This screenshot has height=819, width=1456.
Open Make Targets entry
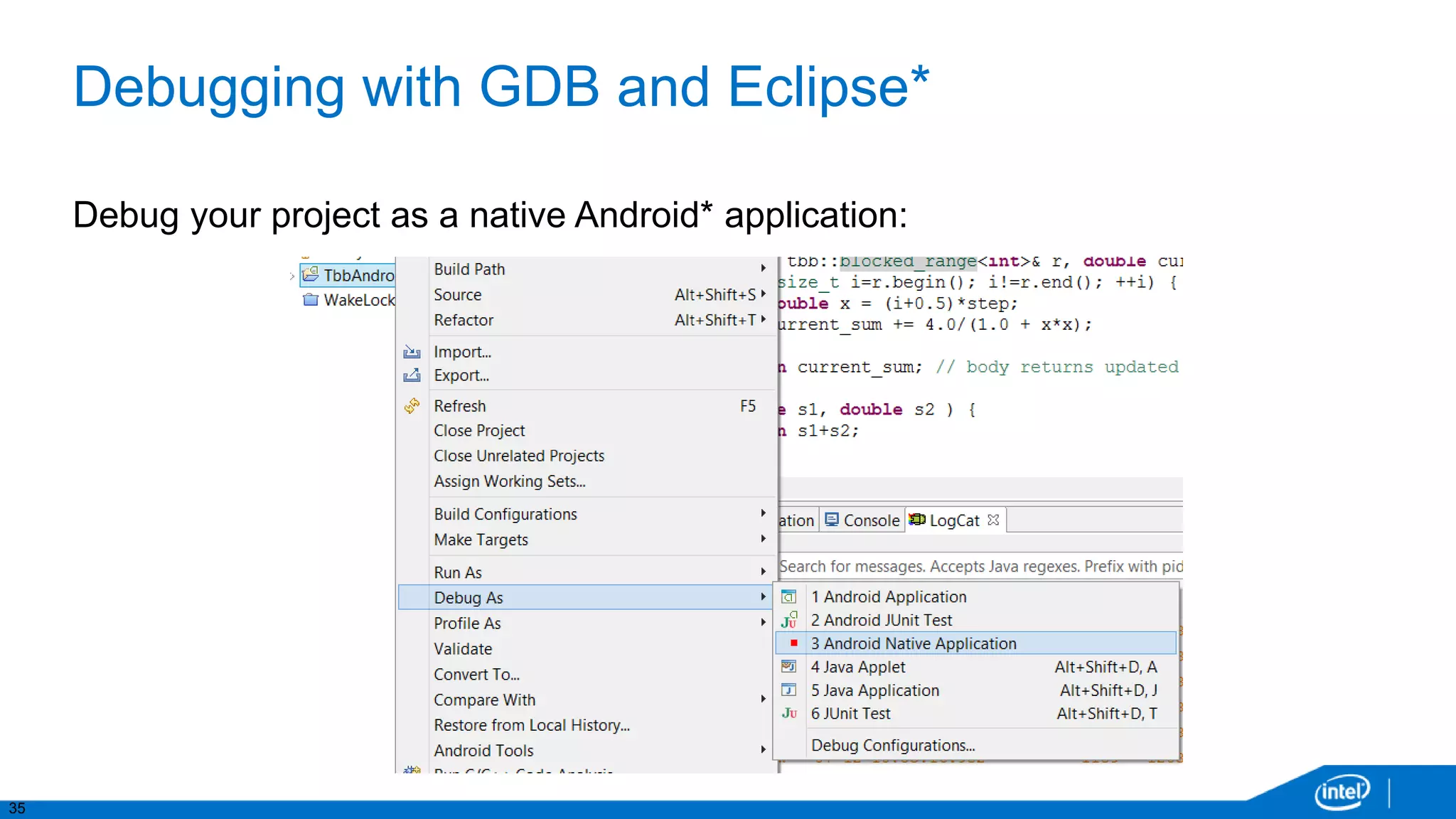[x=587, y=540]
